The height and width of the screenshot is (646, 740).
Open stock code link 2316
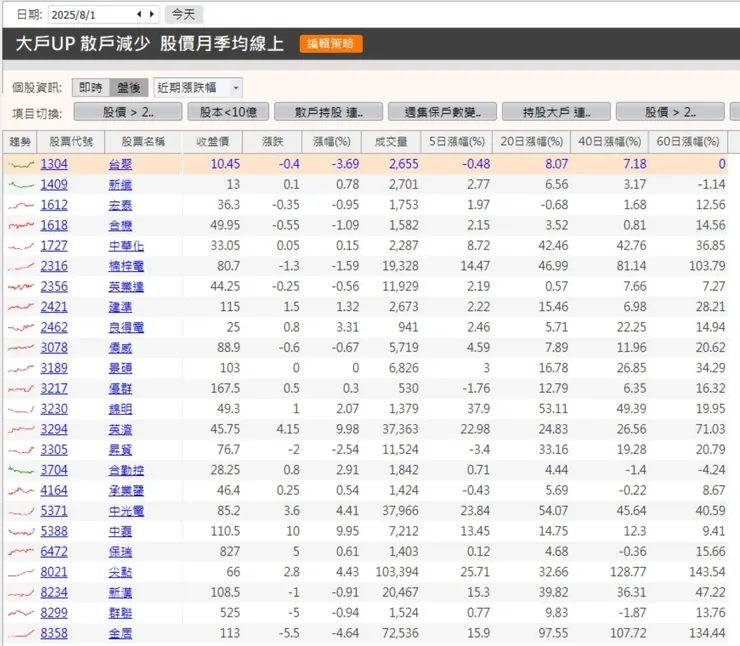click(54, 266)
